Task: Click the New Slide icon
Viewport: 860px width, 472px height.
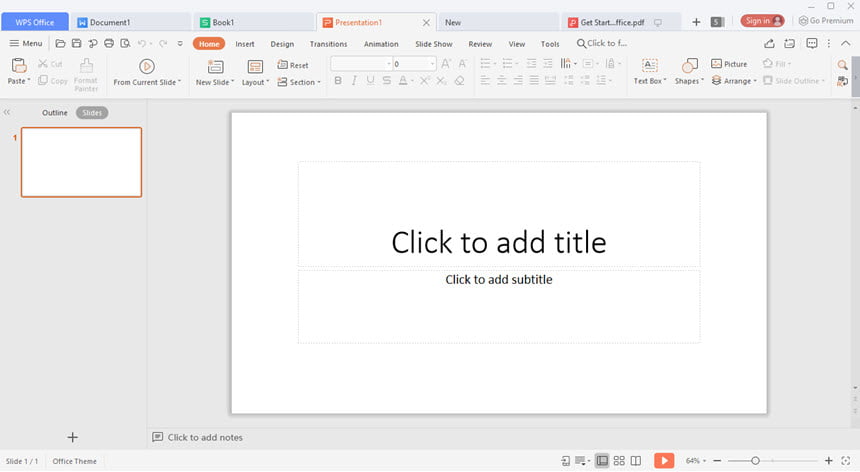Action: (215, 67)
